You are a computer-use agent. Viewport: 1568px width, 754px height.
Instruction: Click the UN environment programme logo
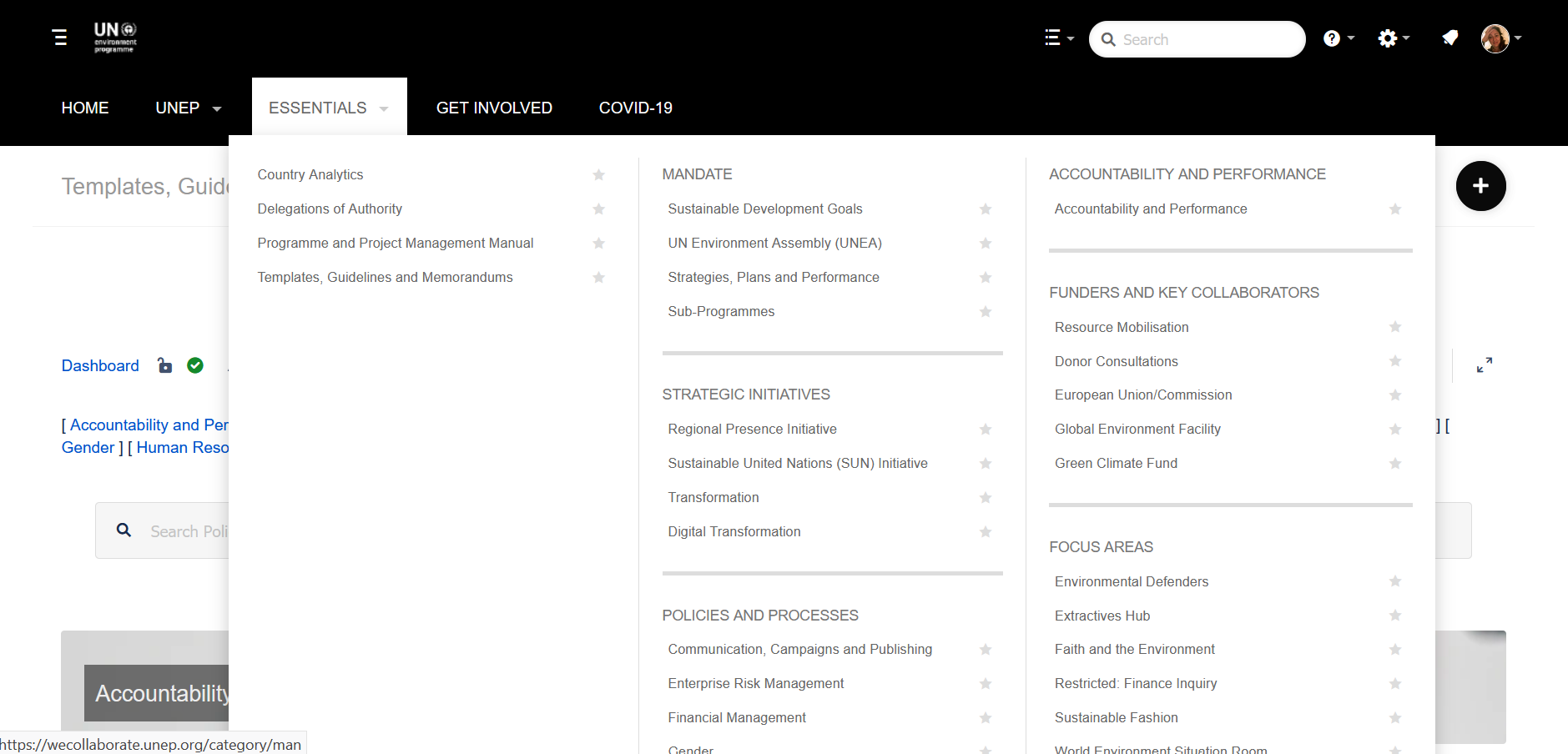point(115,38)
